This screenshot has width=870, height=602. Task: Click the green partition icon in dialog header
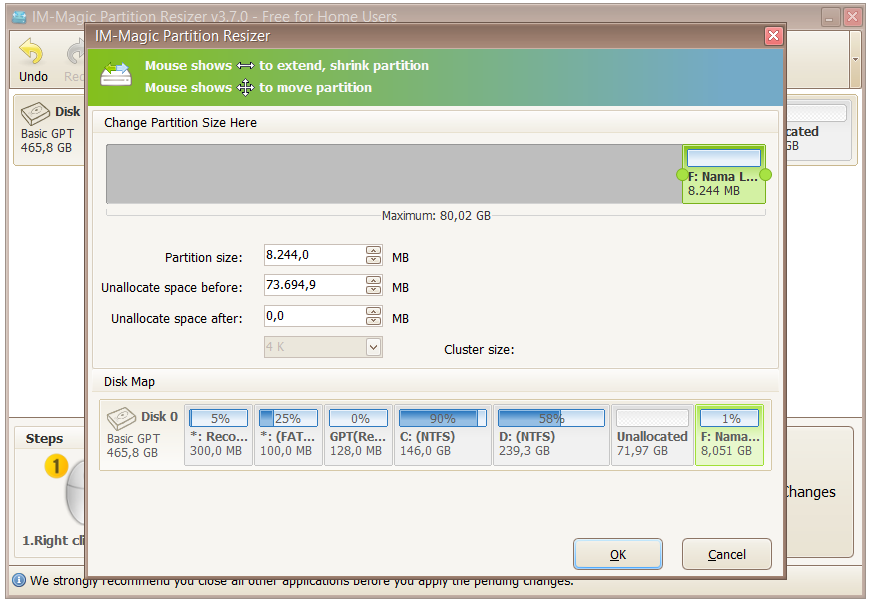click(116, 77)
